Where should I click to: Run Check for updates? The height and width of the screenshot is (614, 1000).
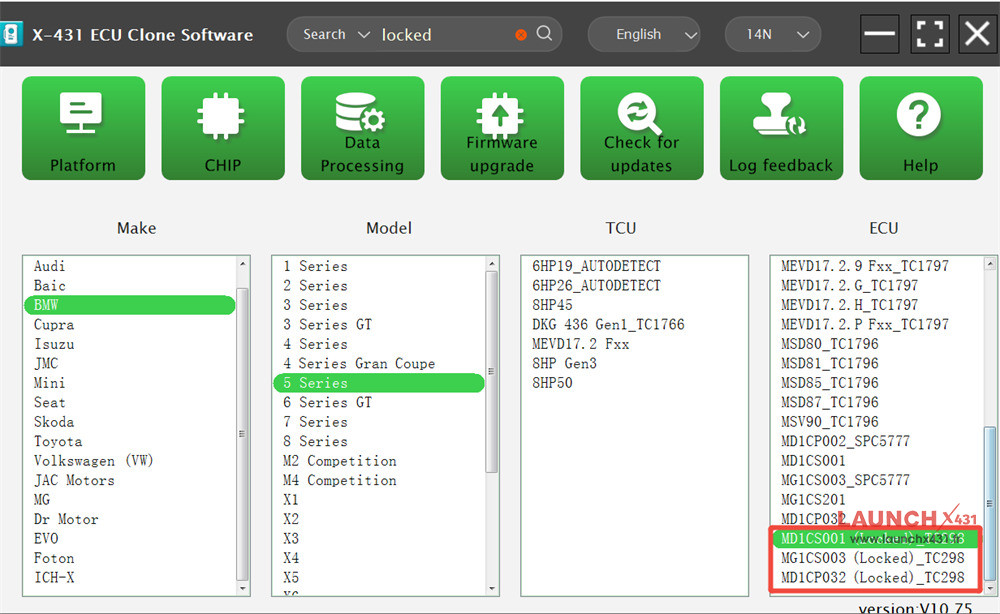[642, 128]
